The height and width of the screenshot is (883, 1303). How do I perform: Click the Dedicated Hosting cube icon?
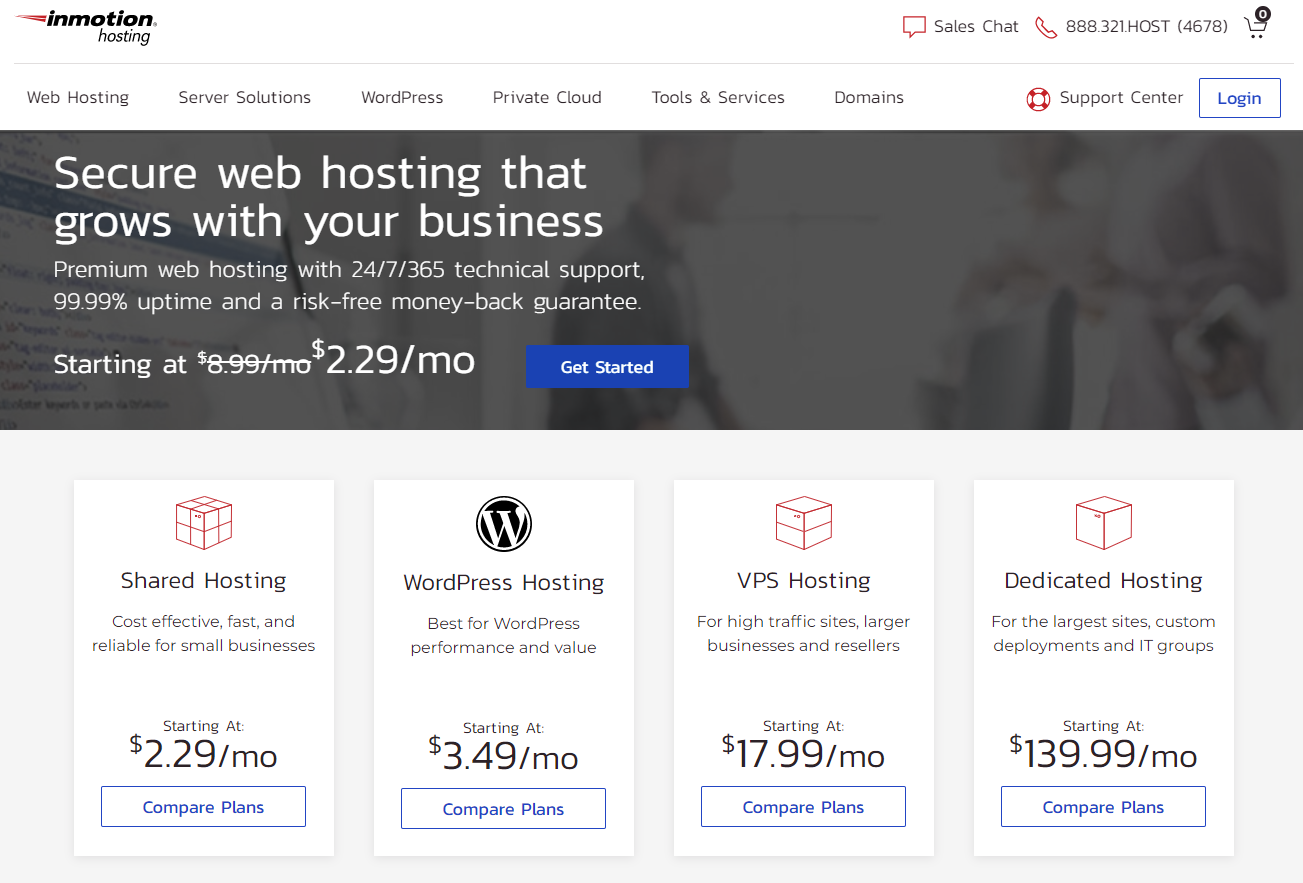pos(1104,523)
